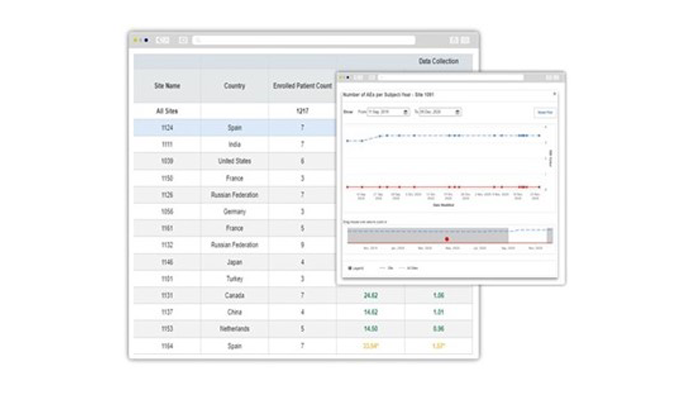Viewport: 700px width, 394px height.
Task: Click the share icon in main browser toolbar
Action: [x=454, y=40]
